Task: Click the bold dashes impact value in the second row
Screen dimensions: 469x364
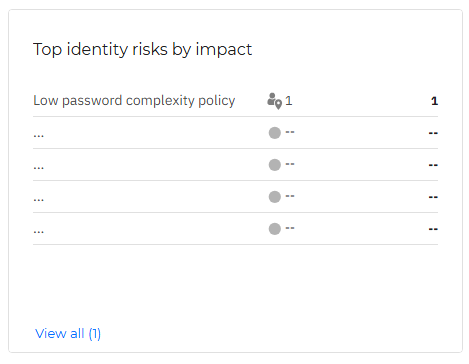Action: click(433, 133)
